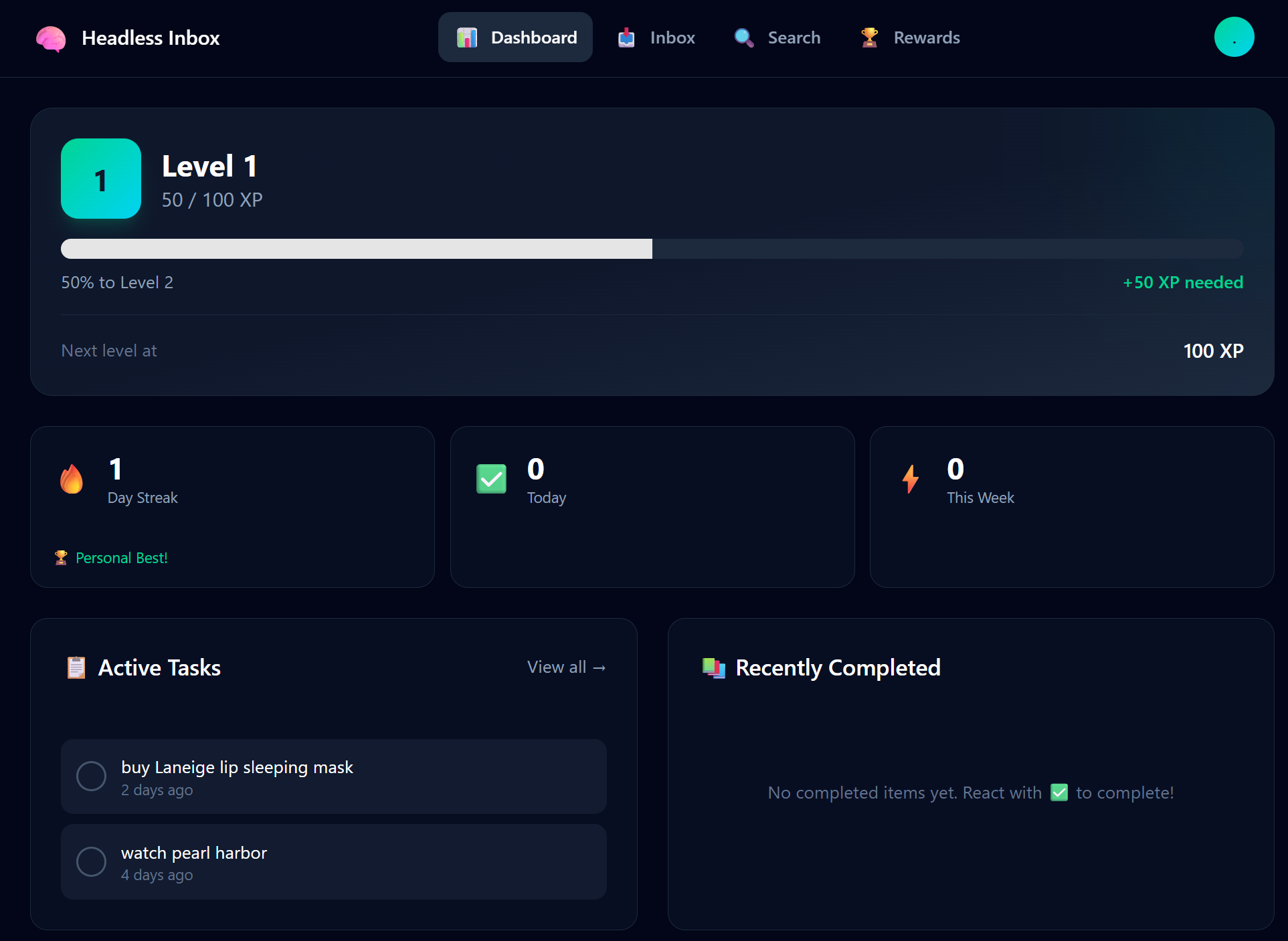Click the Rewards trophy icon
The height and width of the screenshot is (941, 1288).
pyautogui.click(x=870, y=37)
